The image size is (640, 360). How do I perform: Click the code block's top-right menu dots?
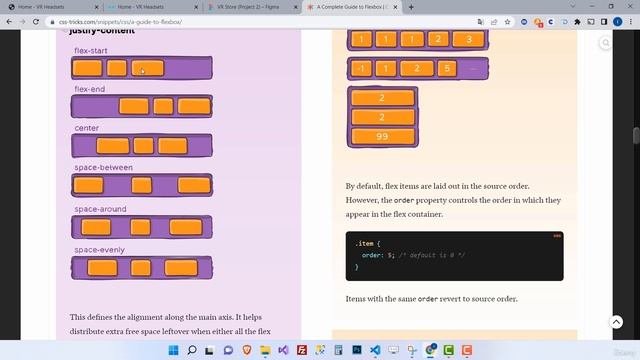point(557,236)
